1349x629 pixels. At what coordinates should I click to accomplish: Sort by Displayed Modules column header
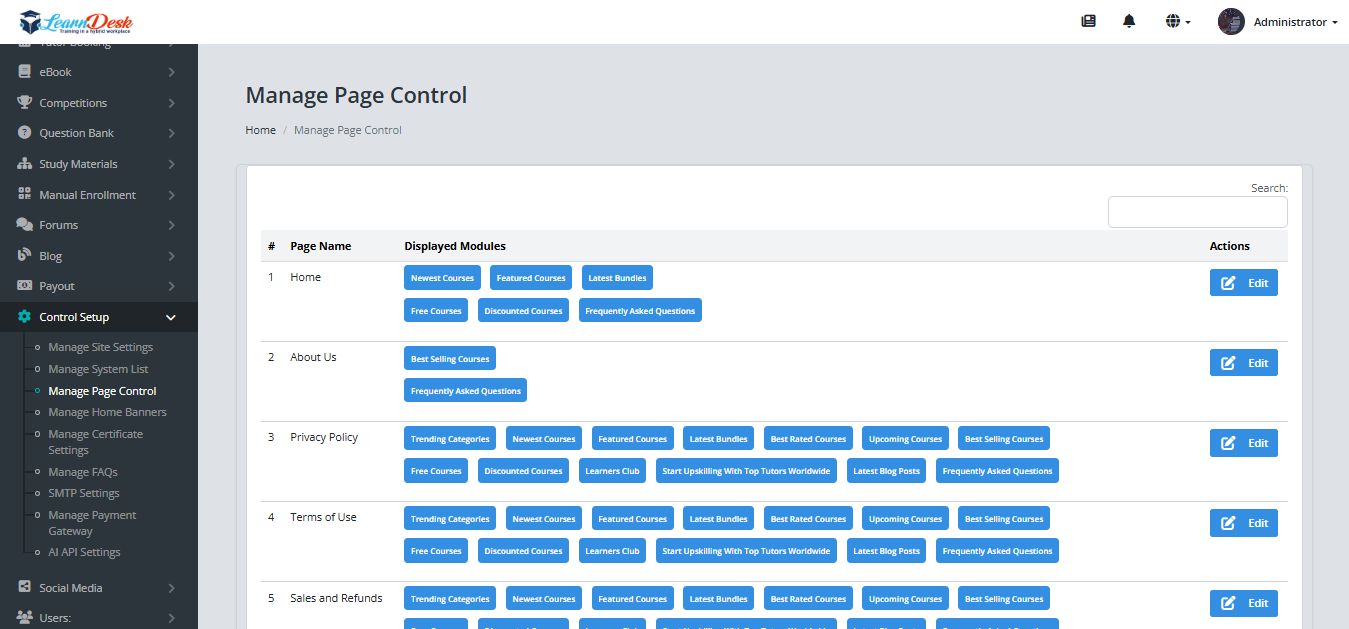point(455,246)
